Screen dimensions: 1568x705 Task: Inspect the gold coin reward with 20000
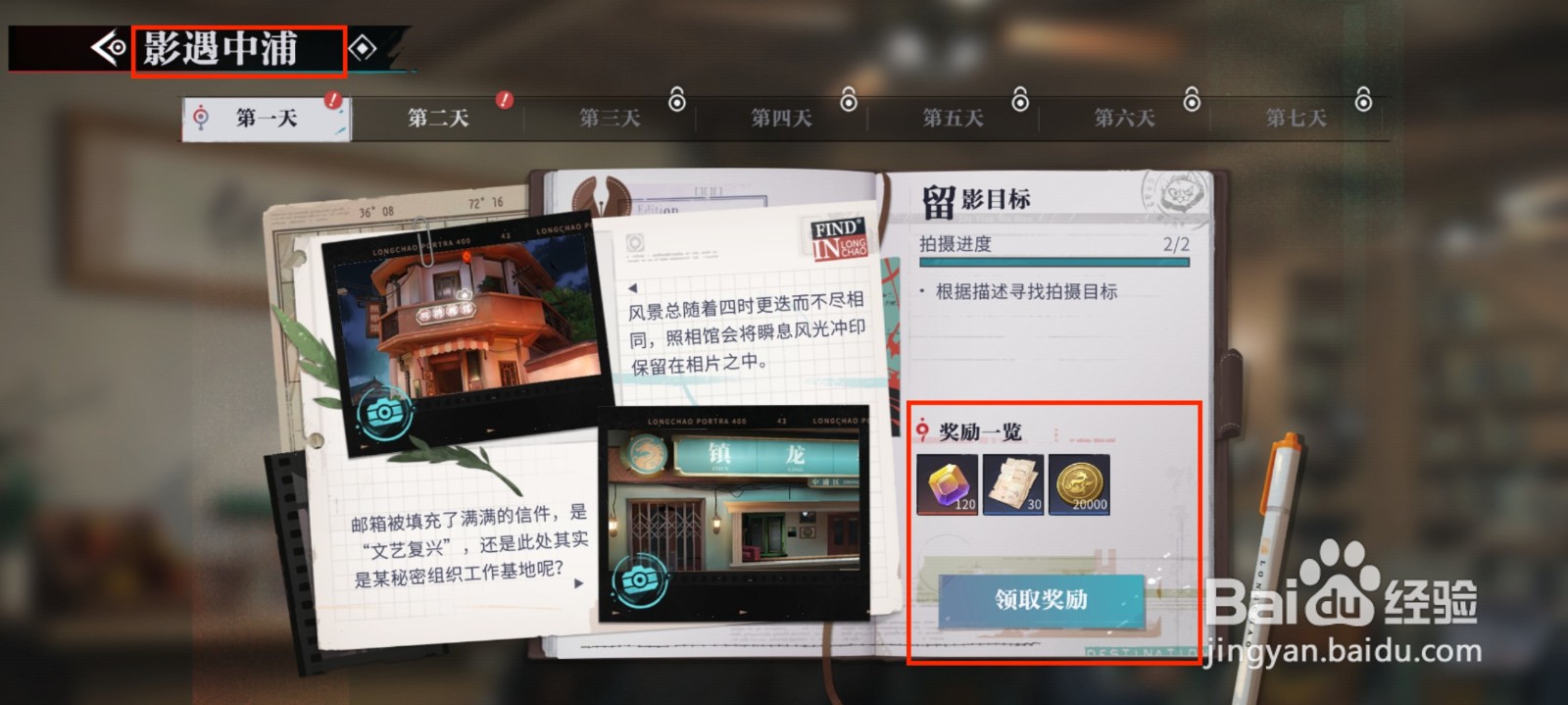(x=1079, y=483)
